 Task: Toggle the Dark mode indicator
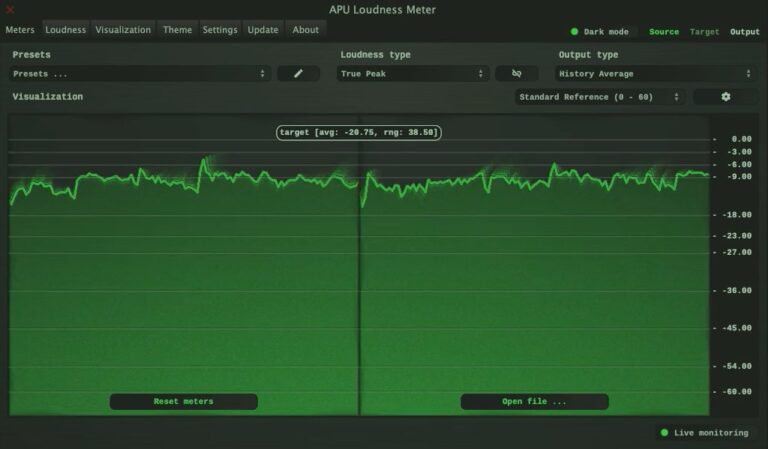pyautogui.click(x=600, y=32)
